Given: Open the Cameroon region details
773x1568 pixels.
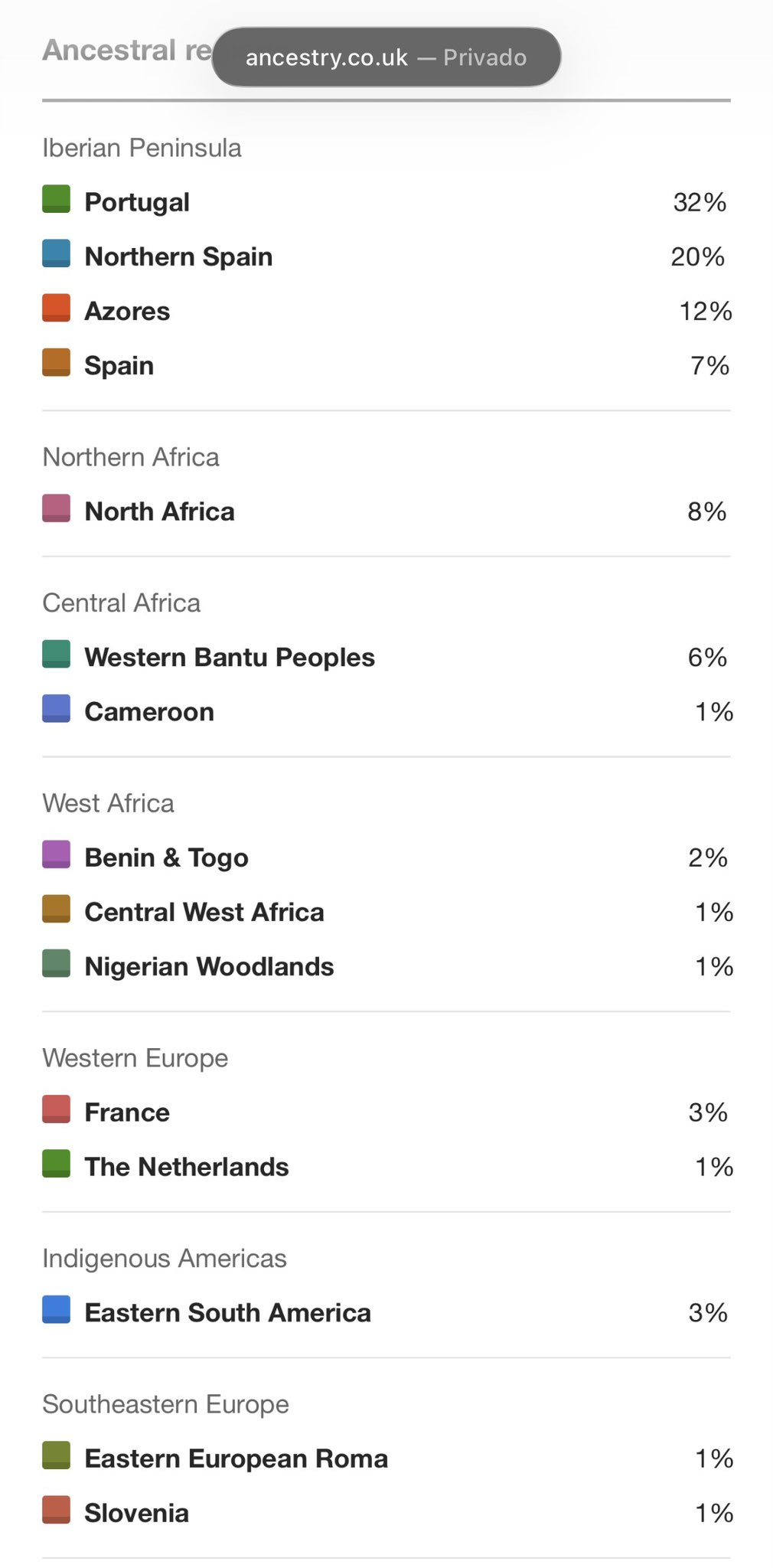Looking at the screenshot, I should pos(149,712).
